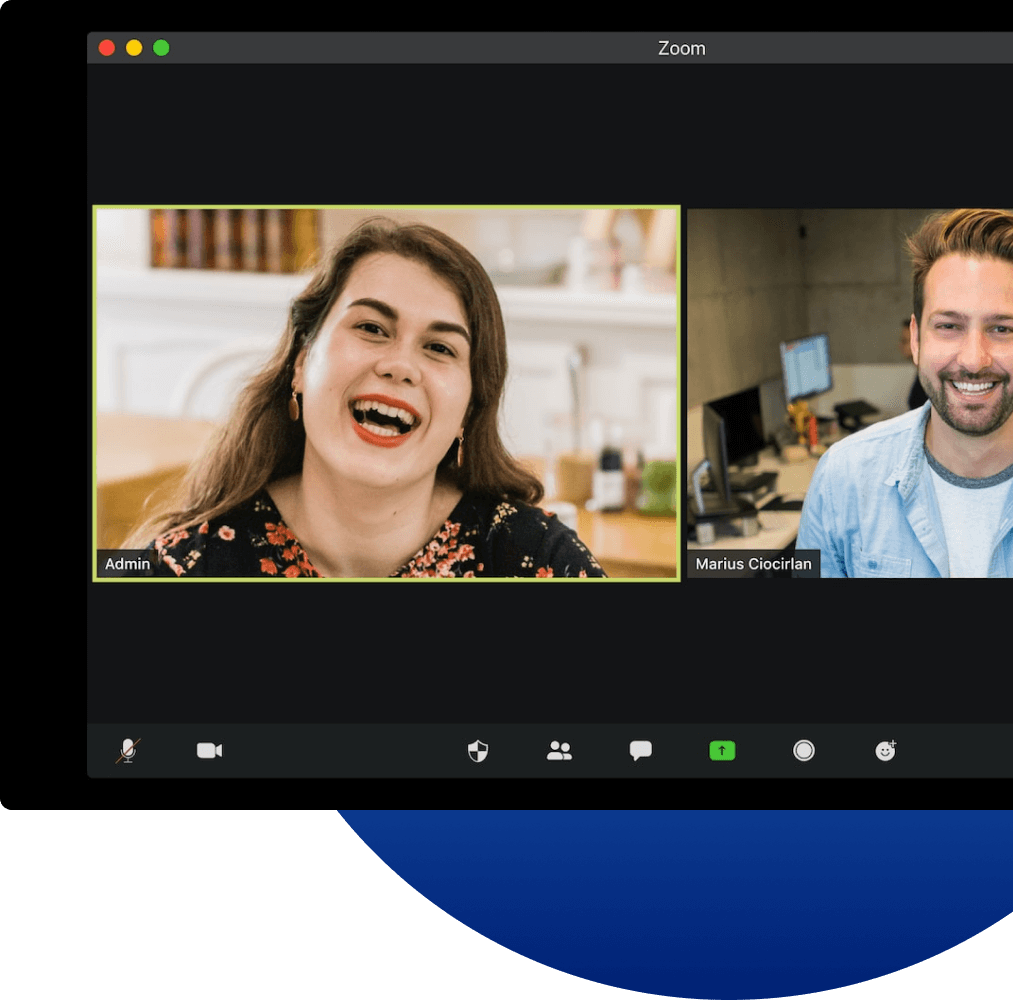Image resolution: width=1013 pixels, height=1000 pixels.
Task: Minimize the Zoom window with the yellow button
Action: click(x=134, y=48)
